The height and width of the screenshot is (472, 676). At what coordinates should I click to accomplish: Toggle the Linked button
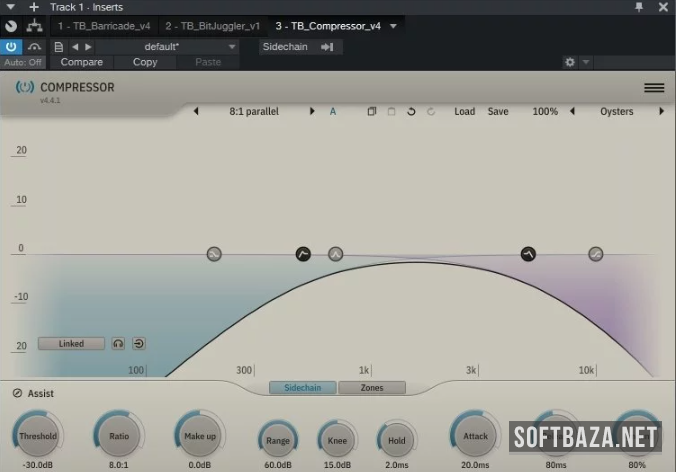(71, 344)
